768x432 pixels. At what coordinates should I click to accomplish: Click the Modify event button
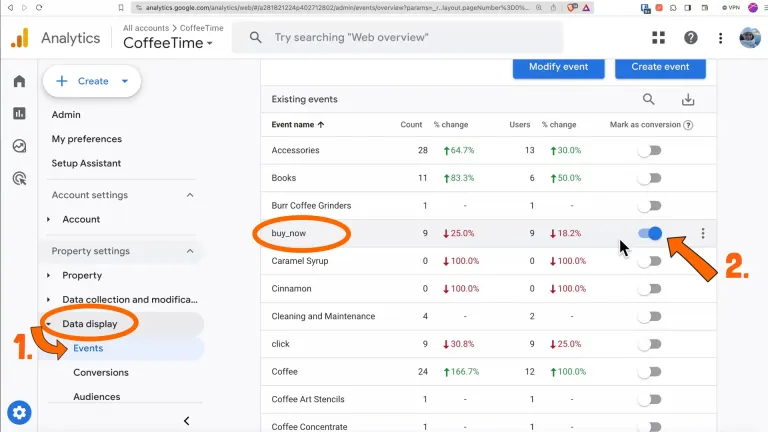[558, 67]
